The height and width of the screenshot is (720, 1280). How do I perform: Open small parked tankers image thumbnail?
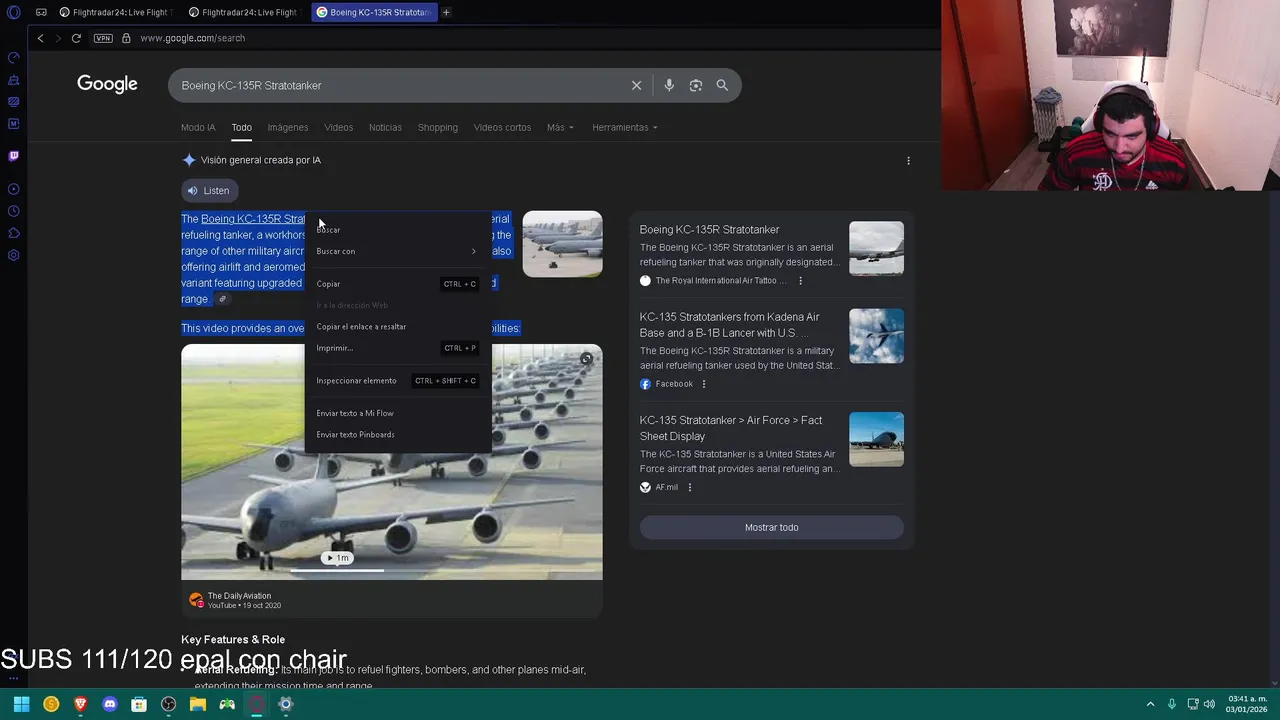click(562, 244)
